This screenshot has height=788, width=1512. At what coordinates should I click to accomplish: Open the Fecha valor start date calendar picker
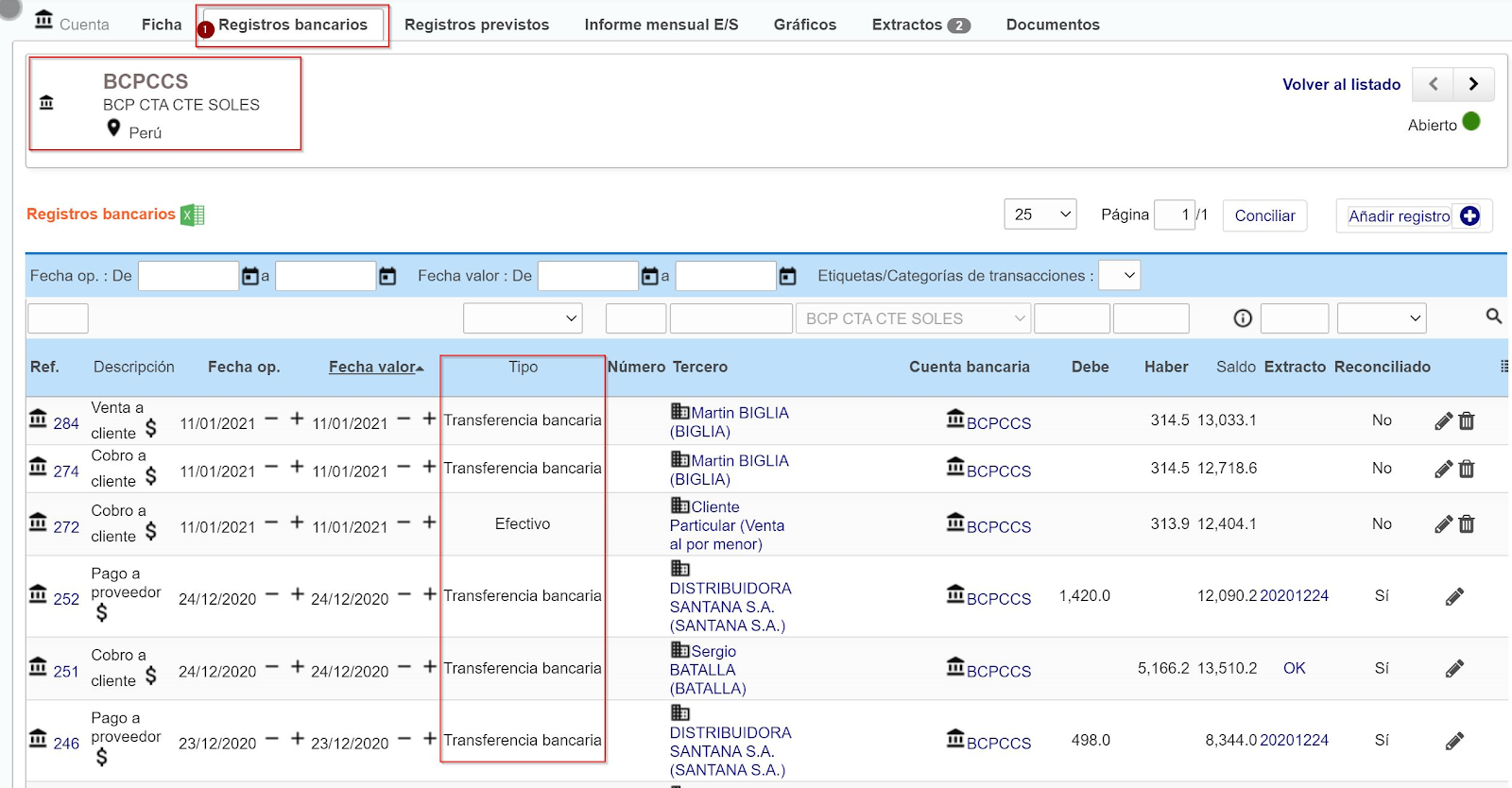tap(650, 276)
